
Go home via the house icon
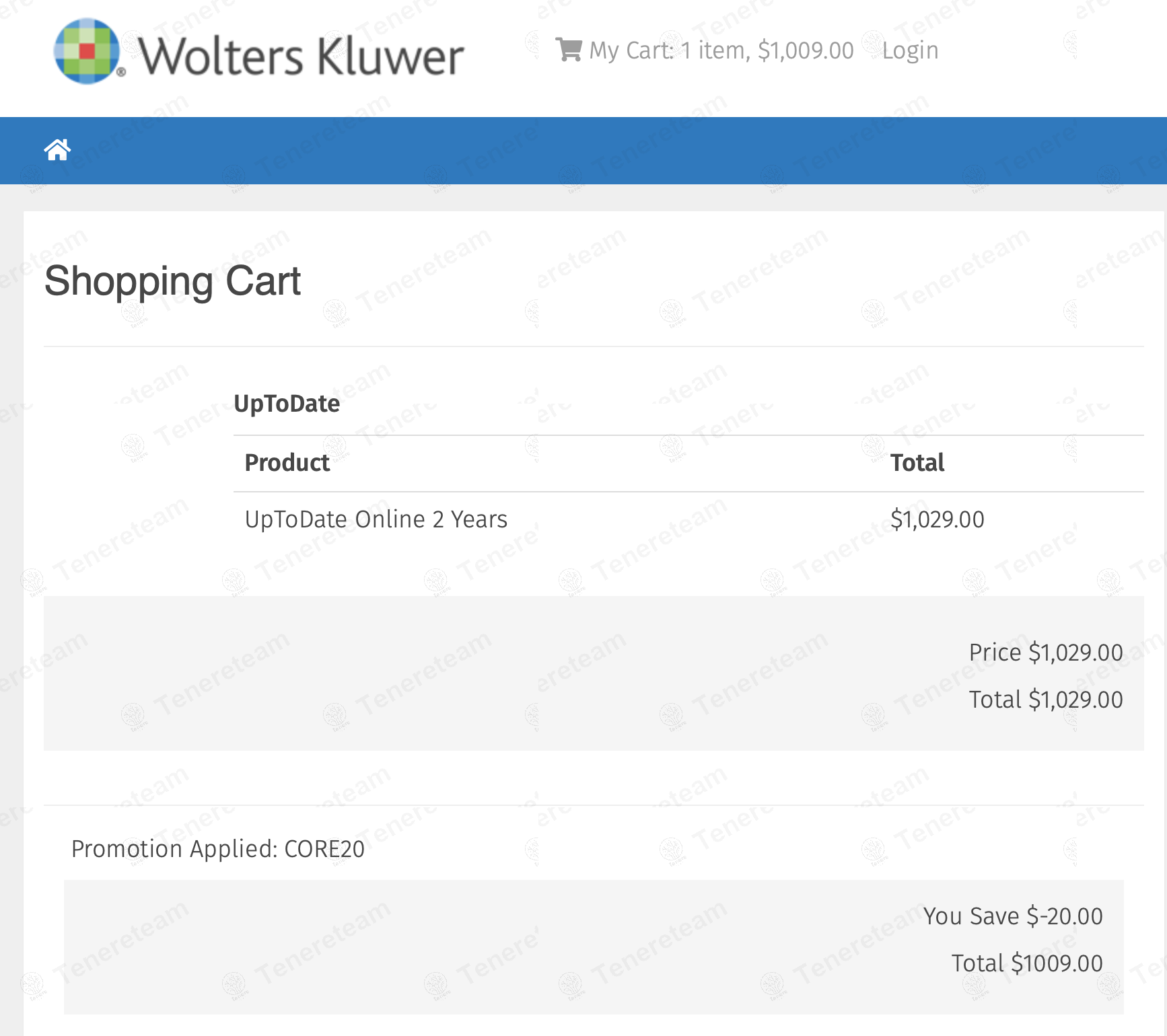pyautogui.click(x=57, y=150)
